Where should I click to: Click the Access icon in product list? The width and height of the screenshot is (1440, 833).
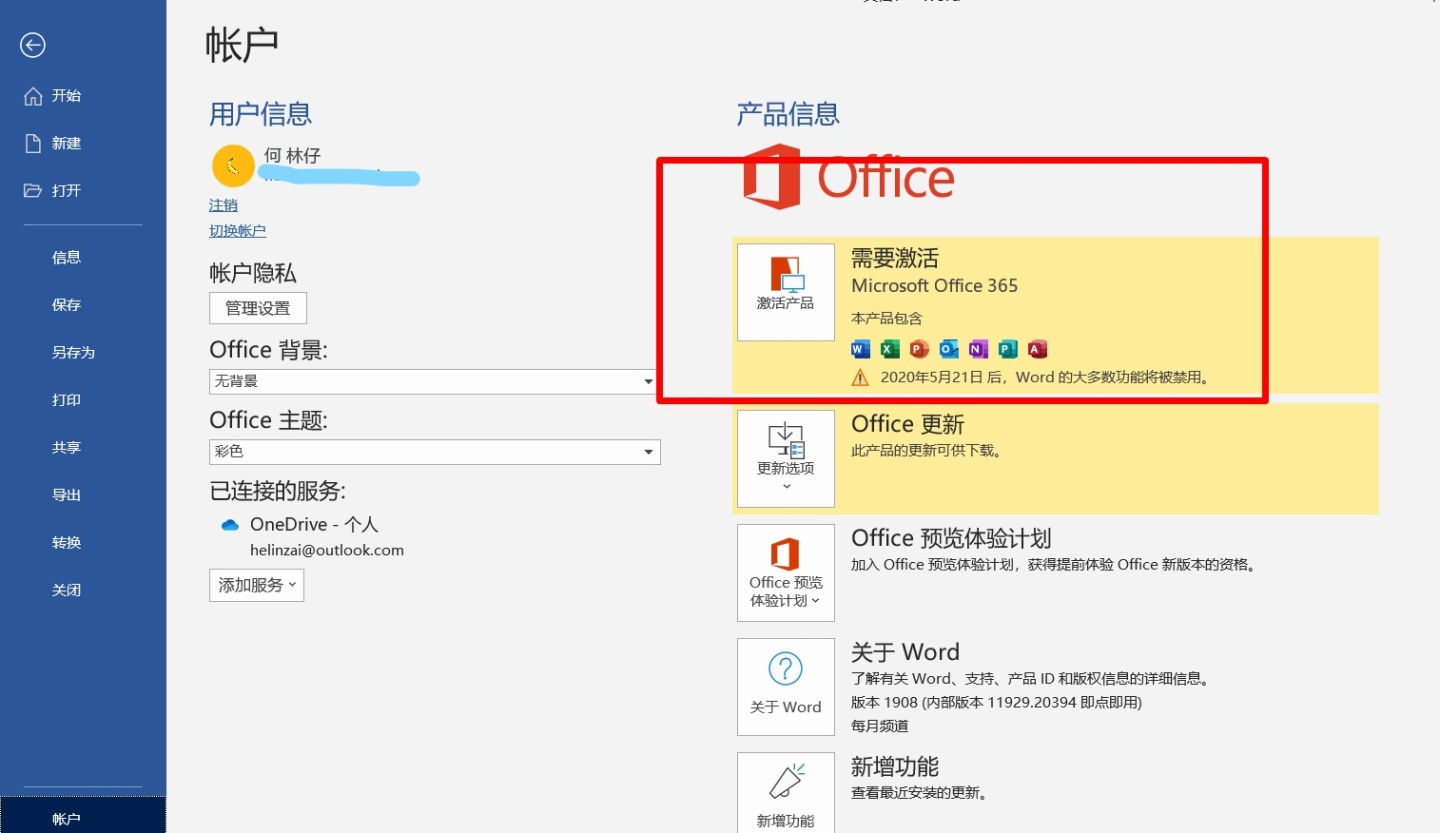coord(1037,349)
